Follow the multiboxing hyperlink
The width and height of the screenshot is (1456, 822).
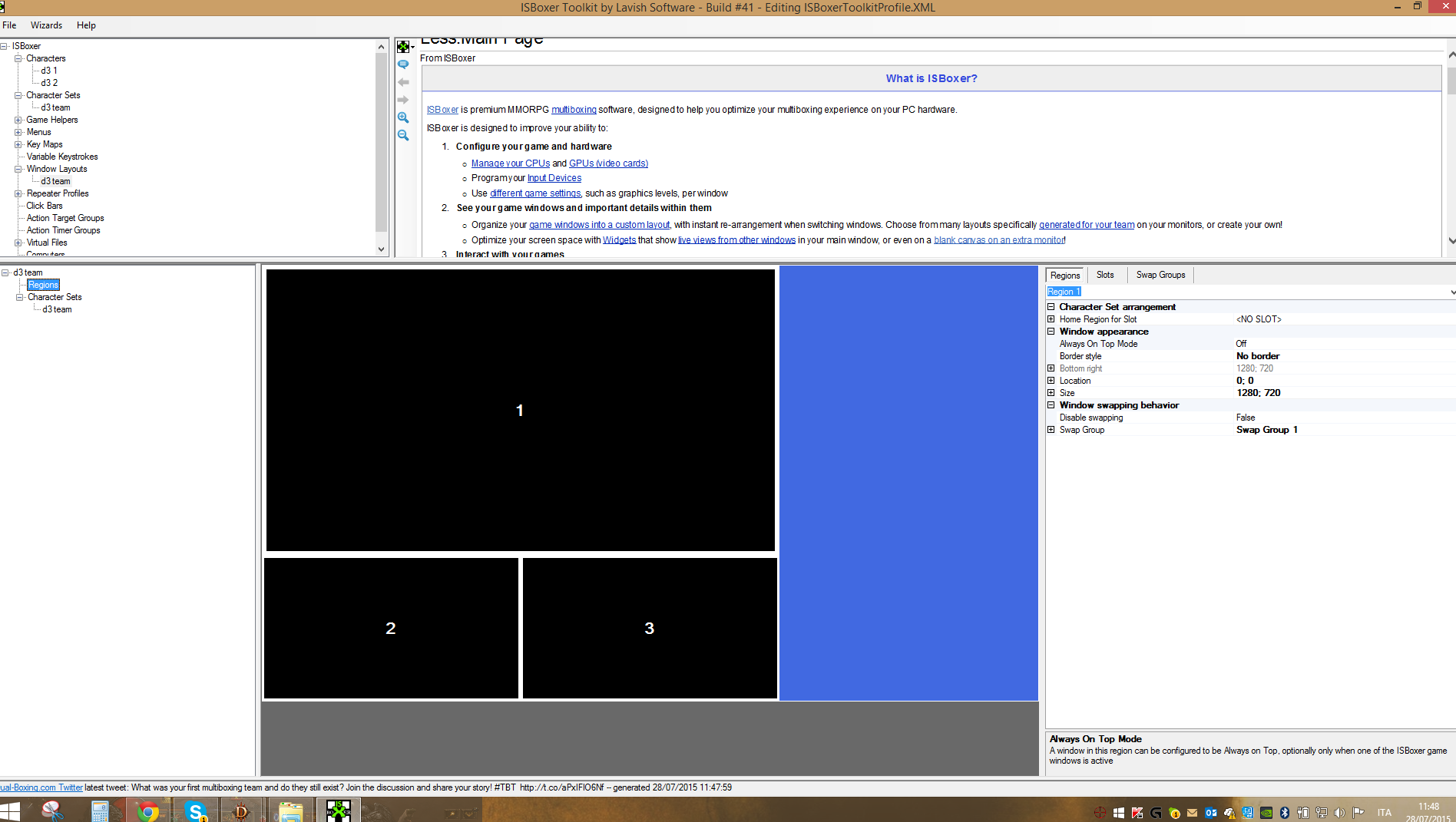(574, 110)
